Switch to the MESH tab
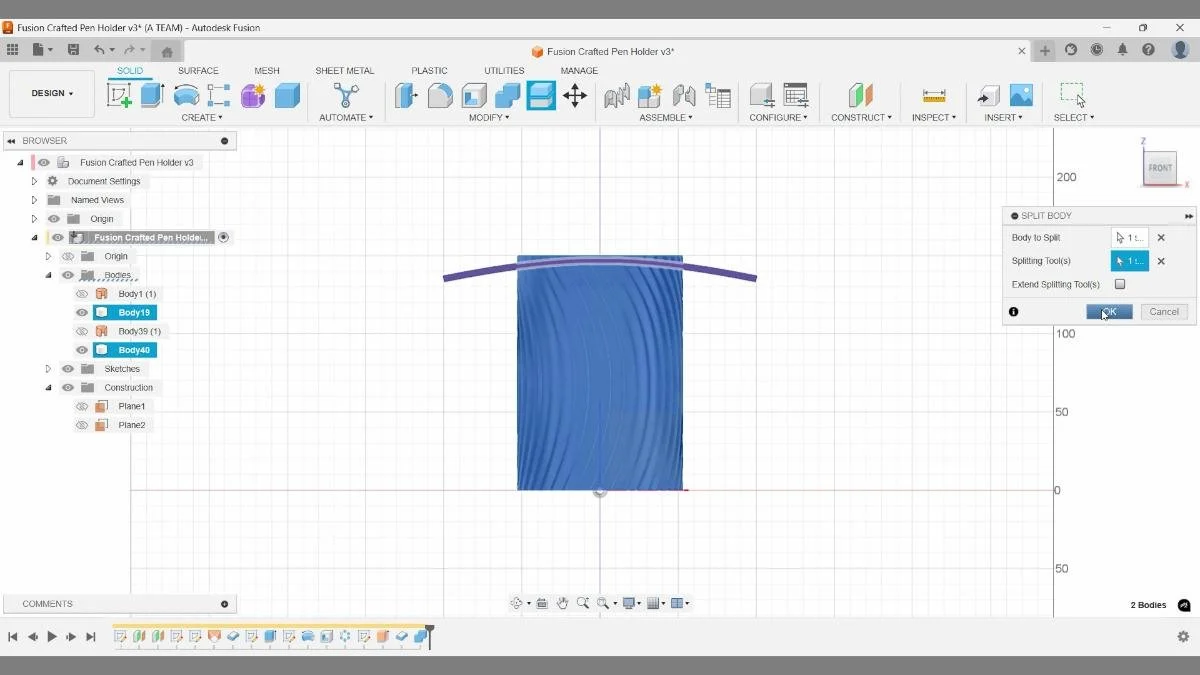 pos(267,71)
